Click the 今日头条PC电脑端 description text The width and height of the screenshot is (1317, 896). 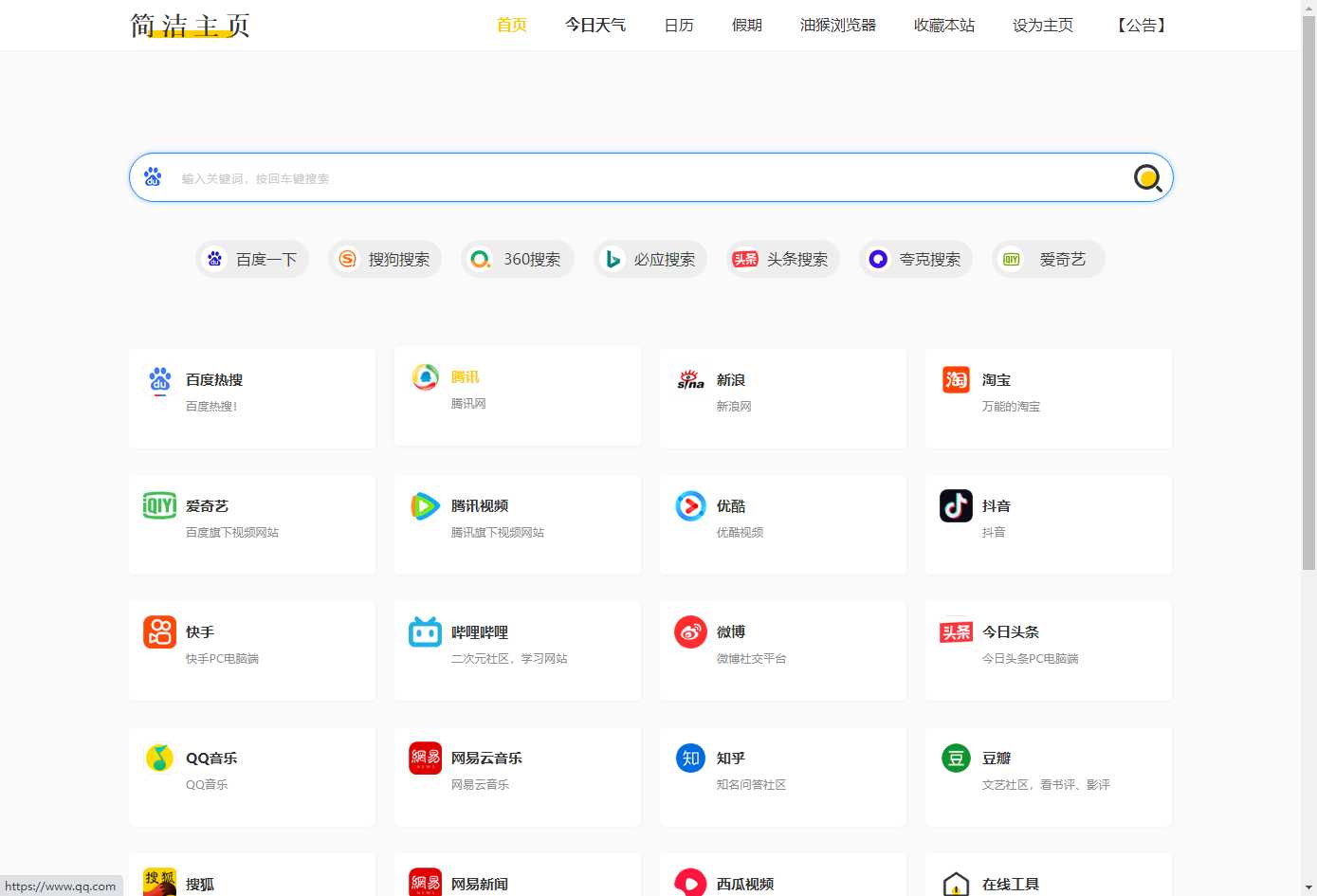[1030, 658]
